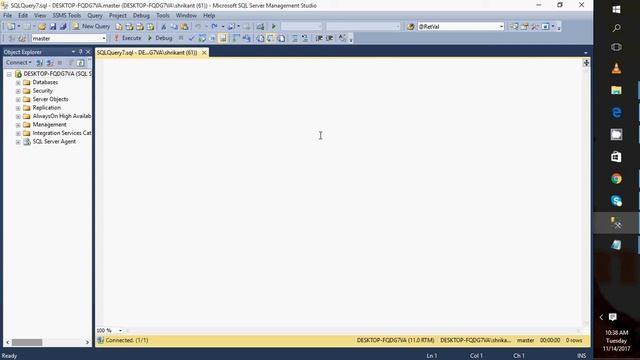
Task: Expand the Security folder node
Action: [x=18, y=91]
